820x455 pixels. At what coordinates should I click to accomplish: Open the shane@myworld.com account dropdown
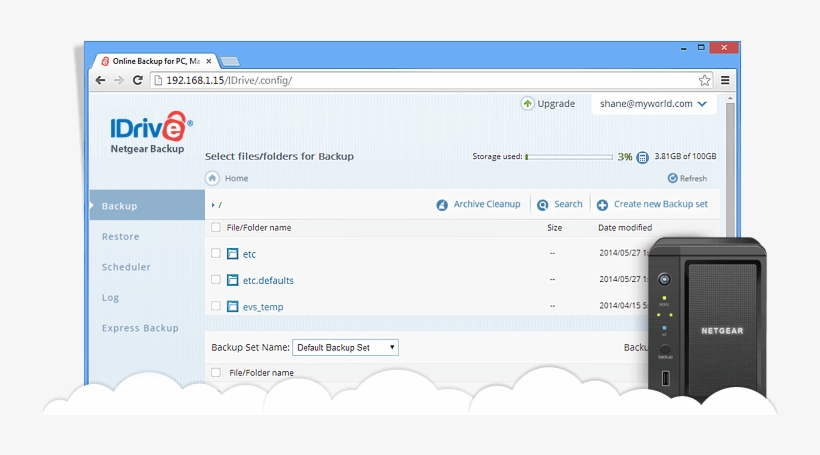click(653, 104)
